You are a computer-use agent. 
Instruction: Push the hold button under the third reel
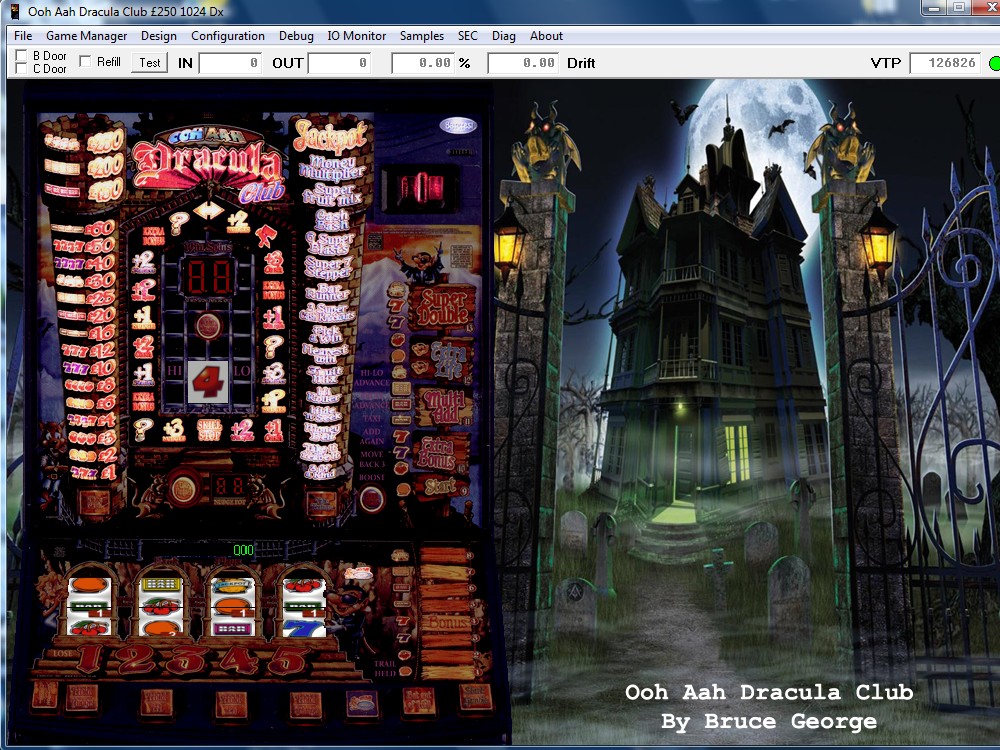231,705
